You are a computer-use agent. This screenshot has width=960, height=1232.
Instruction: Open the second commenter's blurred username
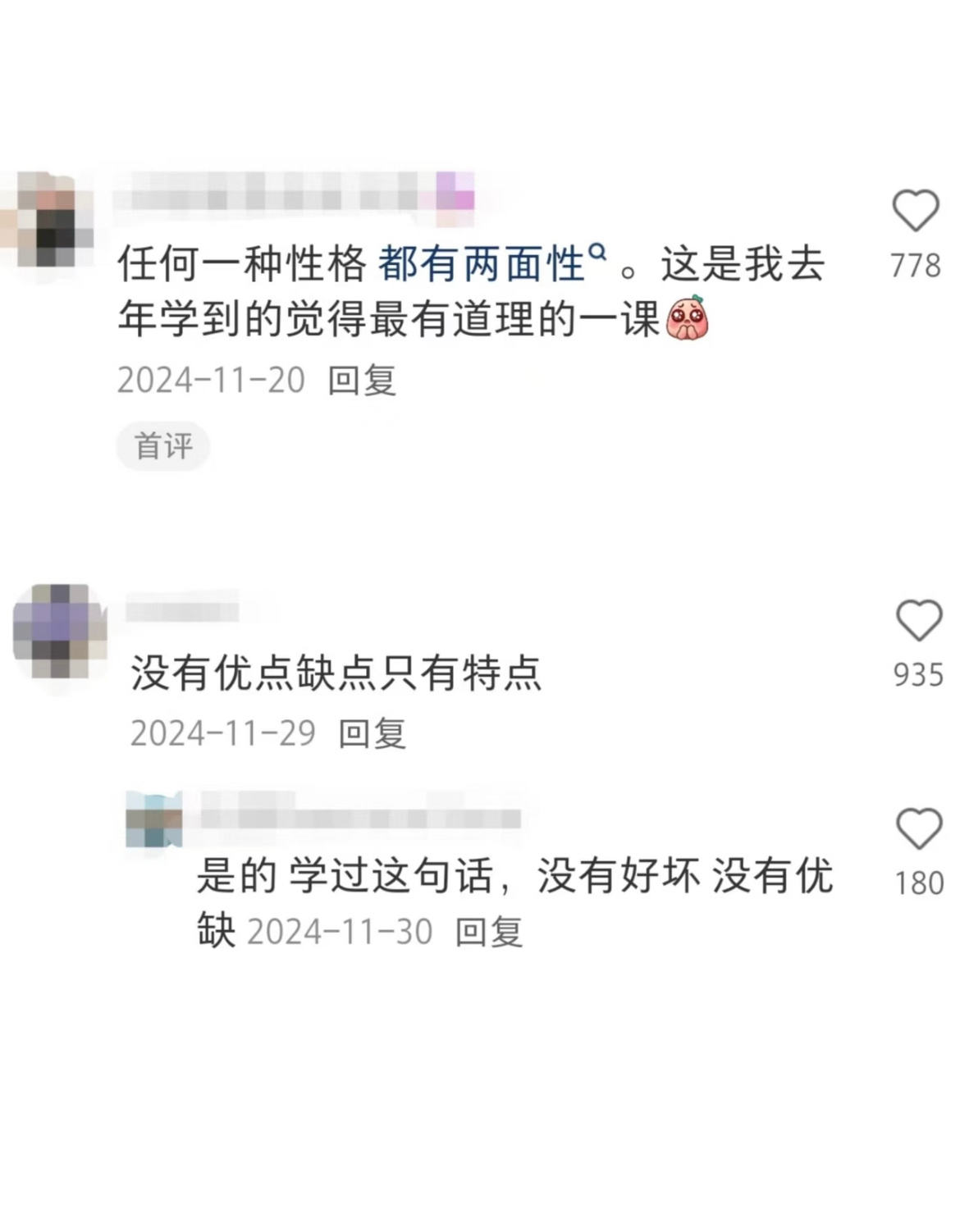(182, 611)
